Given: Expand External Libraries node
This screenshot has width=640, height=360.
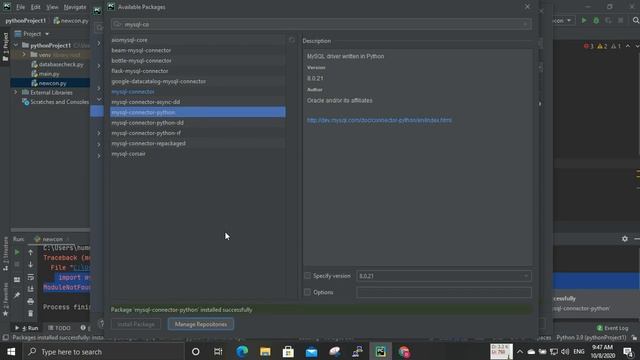Looking at the screenshot, I should point(16,93).
